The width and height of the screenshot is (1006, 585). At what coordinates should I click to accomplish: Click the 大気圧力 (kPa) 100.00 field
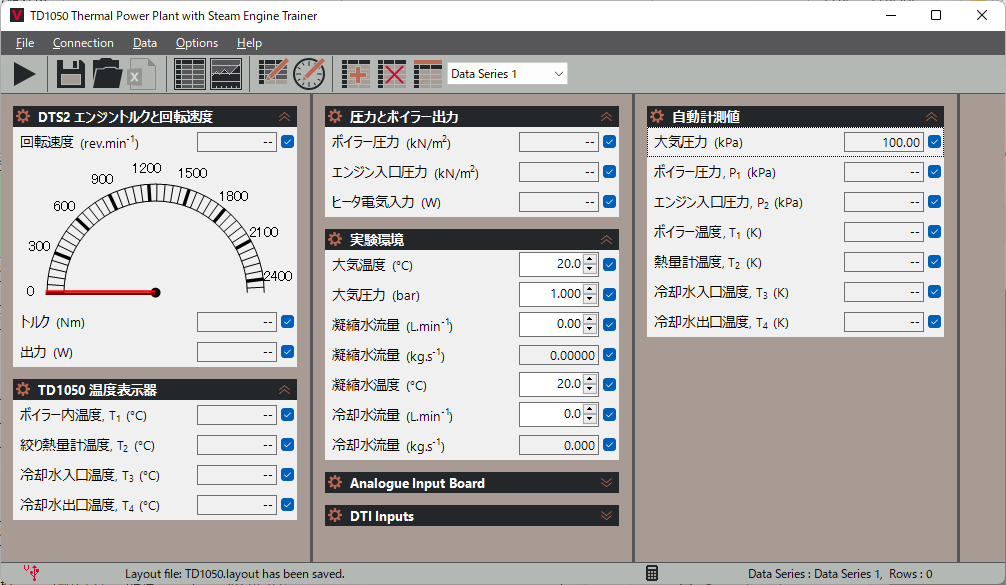(x=883, y=142)
